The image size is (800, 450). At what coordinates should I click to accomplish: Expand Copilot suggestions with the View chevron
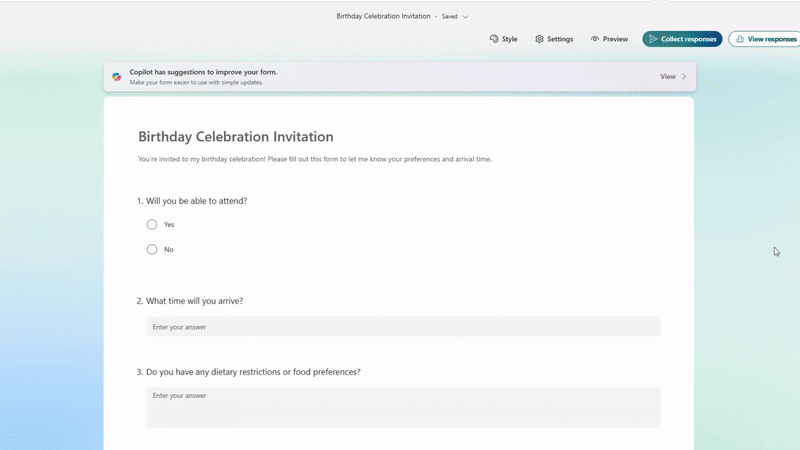pyautogui.click(x=684, y=77)
